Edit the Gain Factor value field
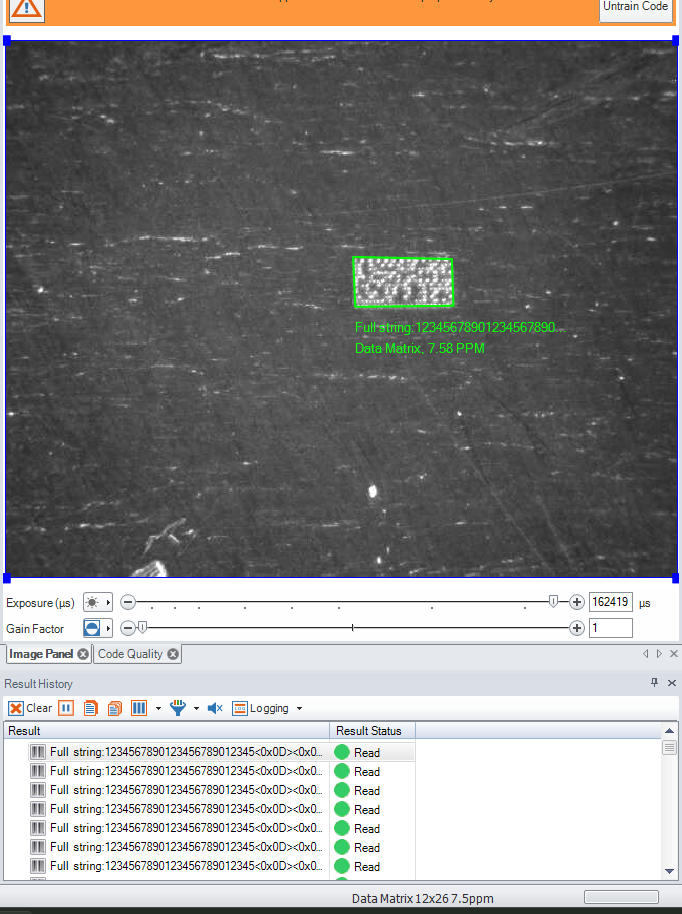 point(610,628)
